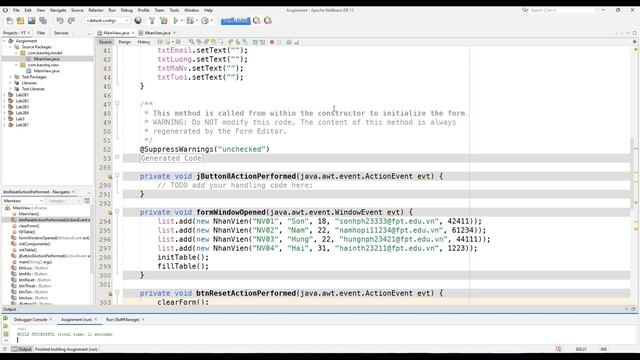Screen dimensions: 640x360
Task: Click the Clean and Build icon
Action: click(164, 20)
